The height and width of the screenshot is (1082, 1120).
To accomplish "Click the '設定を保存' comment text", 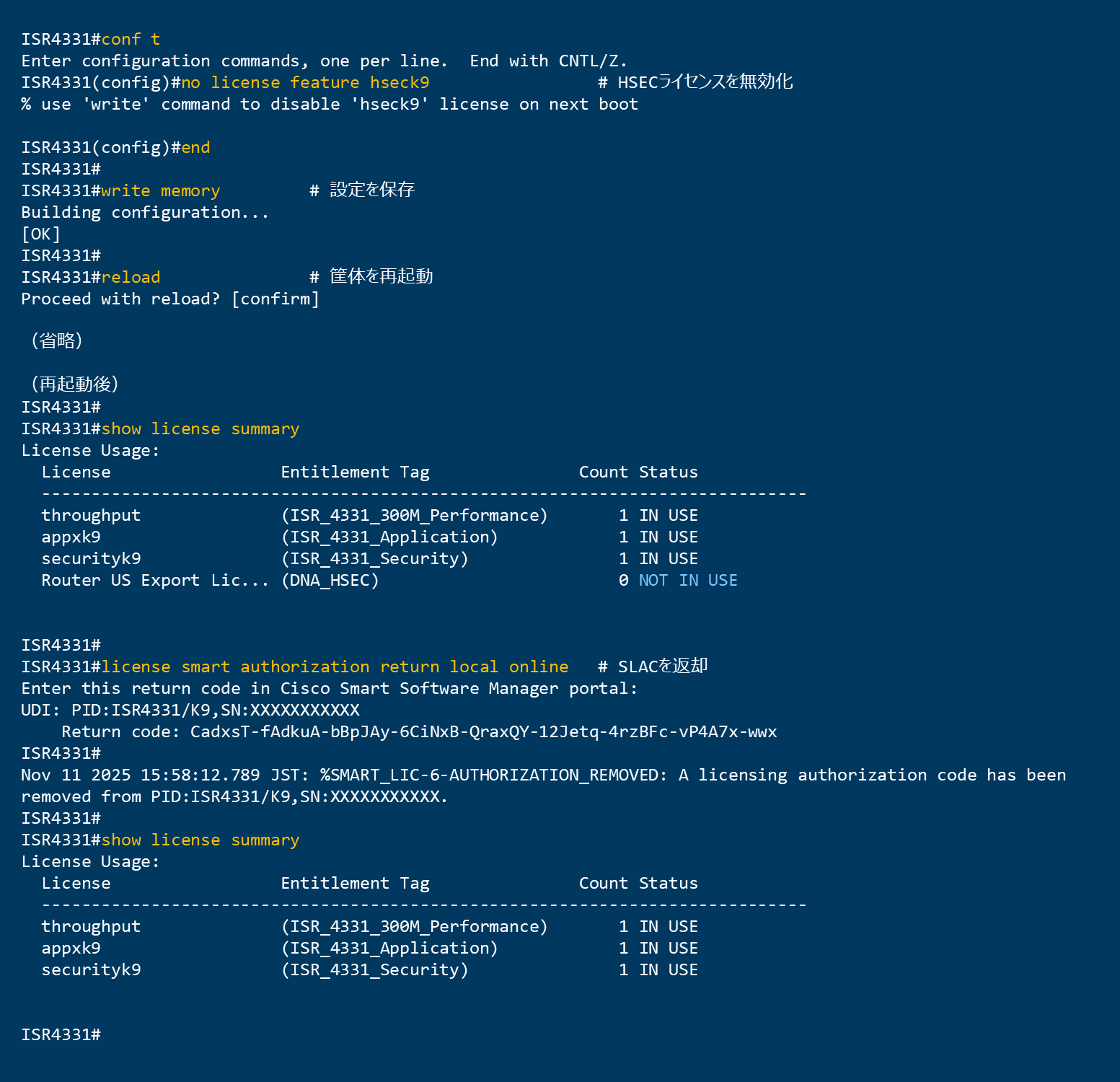I will tap(371, 190).
